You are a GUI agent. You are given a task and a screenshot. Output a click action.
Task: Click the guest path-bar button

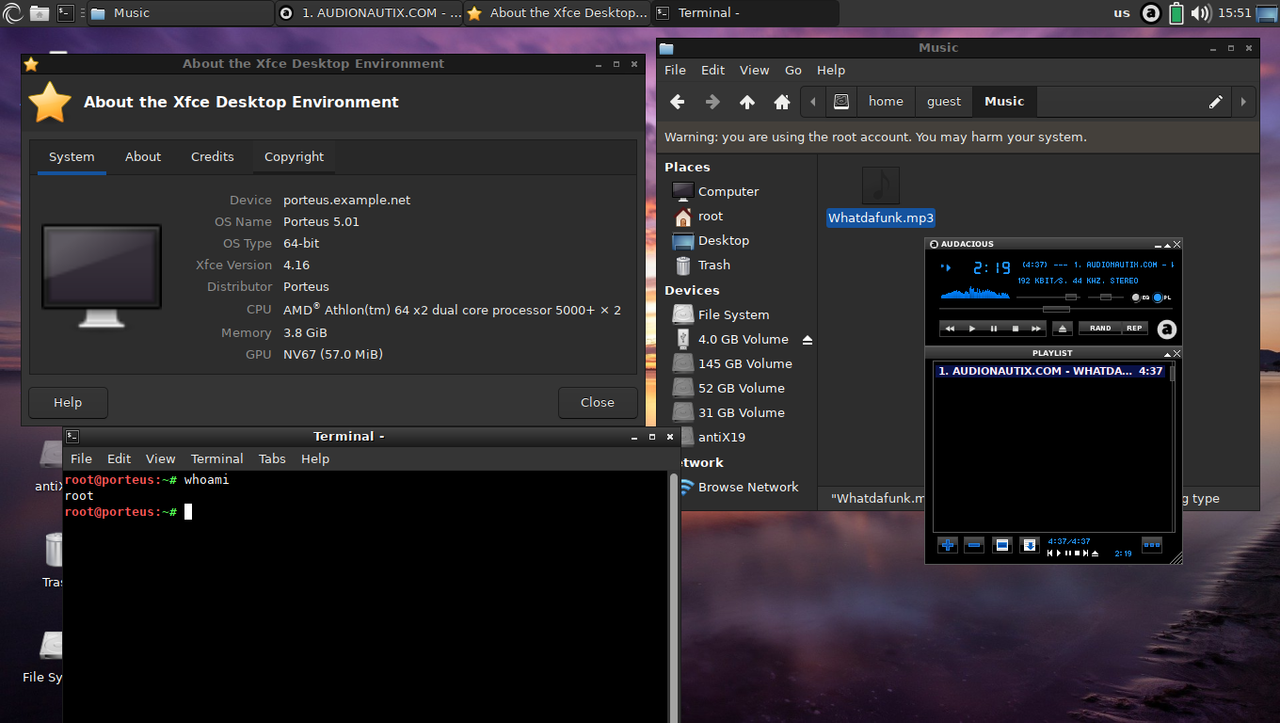pos(944,101)
